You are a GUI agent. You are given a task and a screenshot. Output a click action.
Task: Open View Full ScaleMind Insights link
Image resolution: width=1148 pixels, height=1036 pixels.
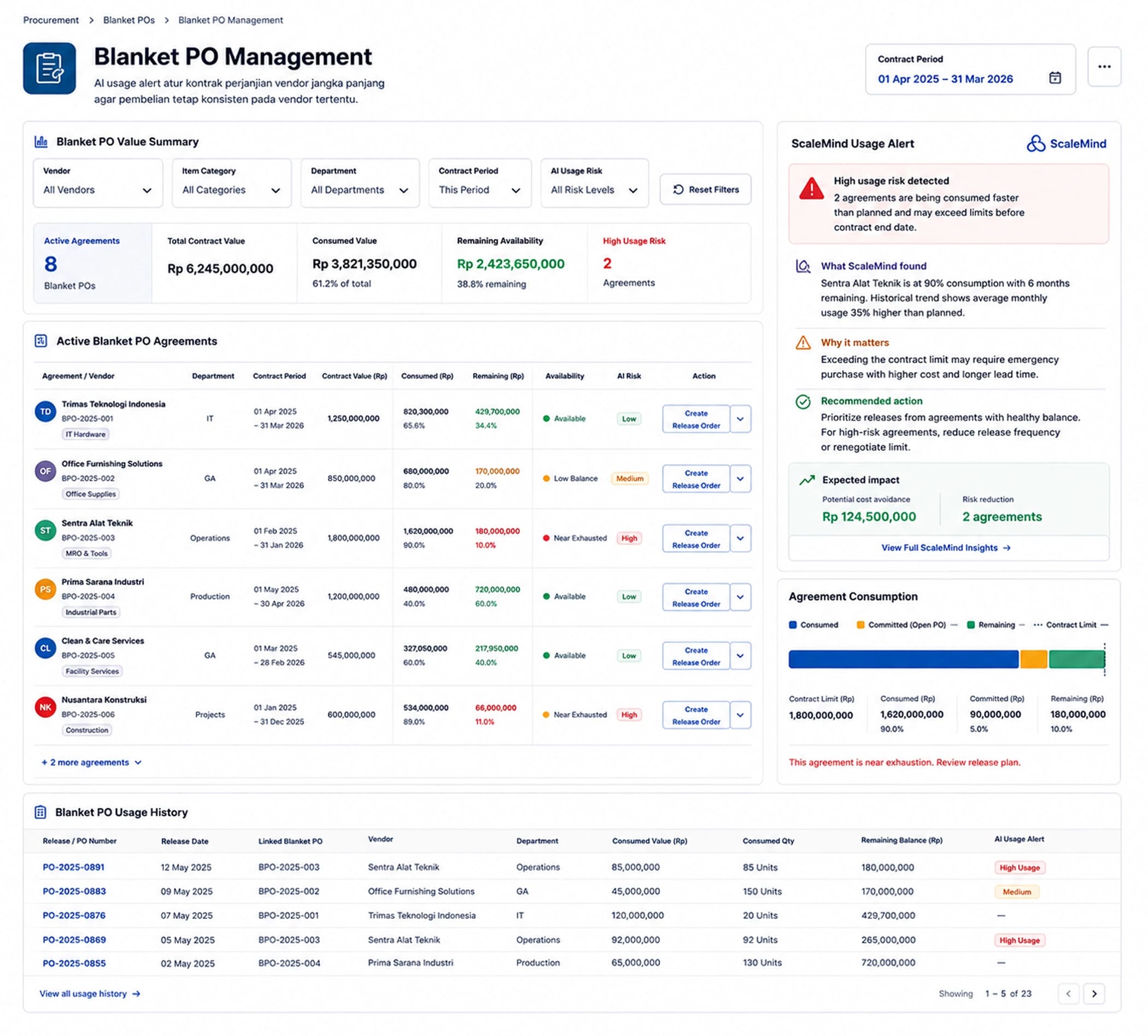946,548
